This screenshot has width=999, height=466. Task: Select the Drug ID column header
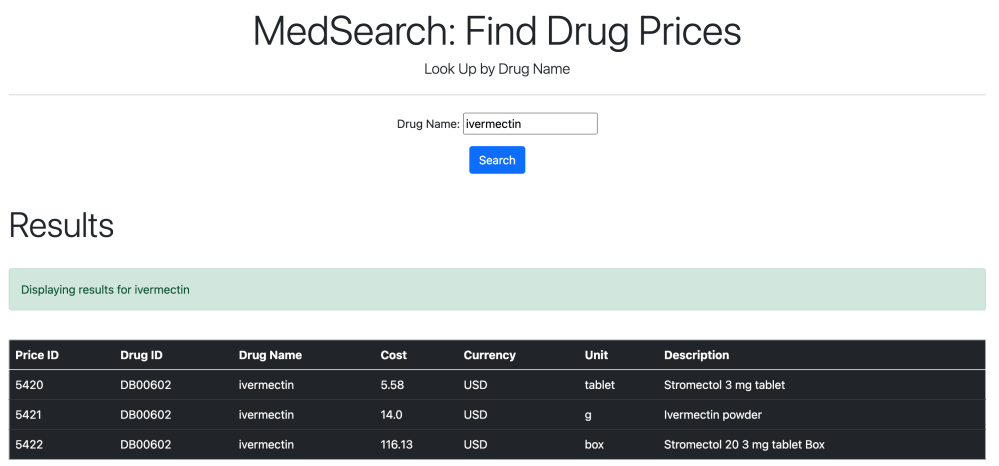[x=141, y=355]
